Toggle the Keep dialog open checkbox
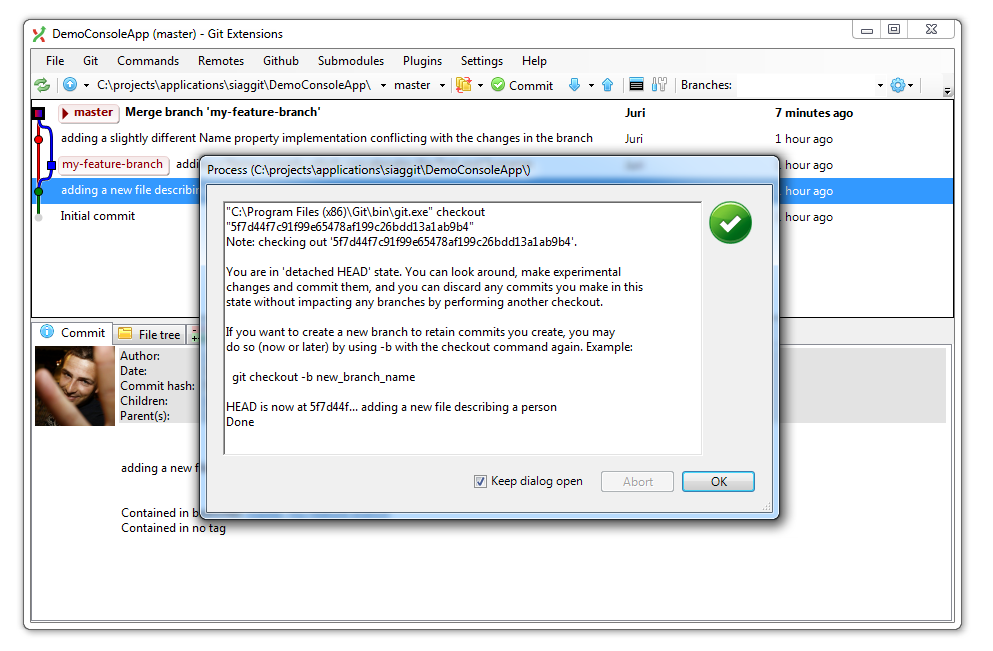 (481, 481)
